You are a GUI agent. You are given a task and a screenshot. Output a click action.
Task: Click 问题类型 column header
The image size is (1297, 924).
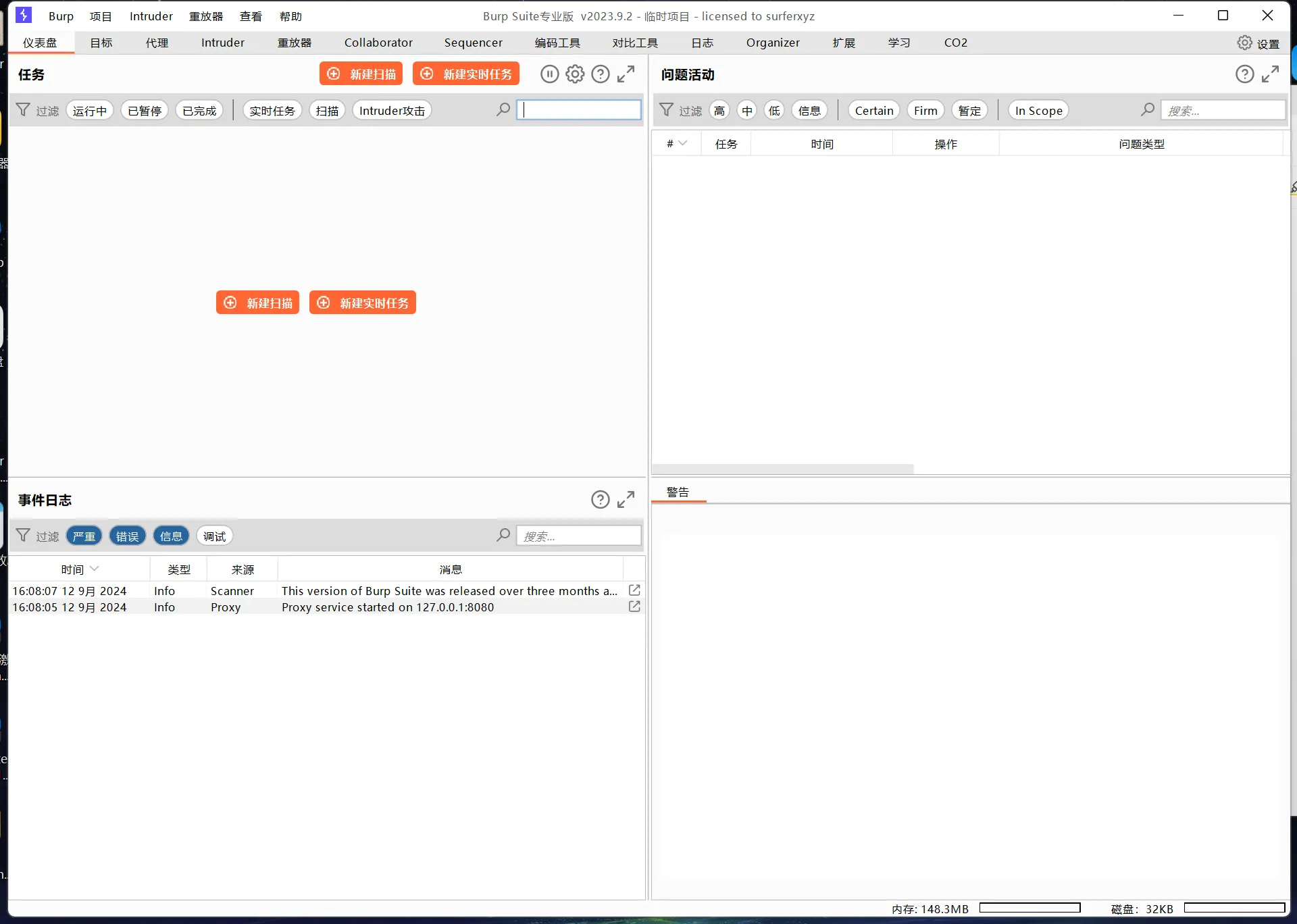1141,144
